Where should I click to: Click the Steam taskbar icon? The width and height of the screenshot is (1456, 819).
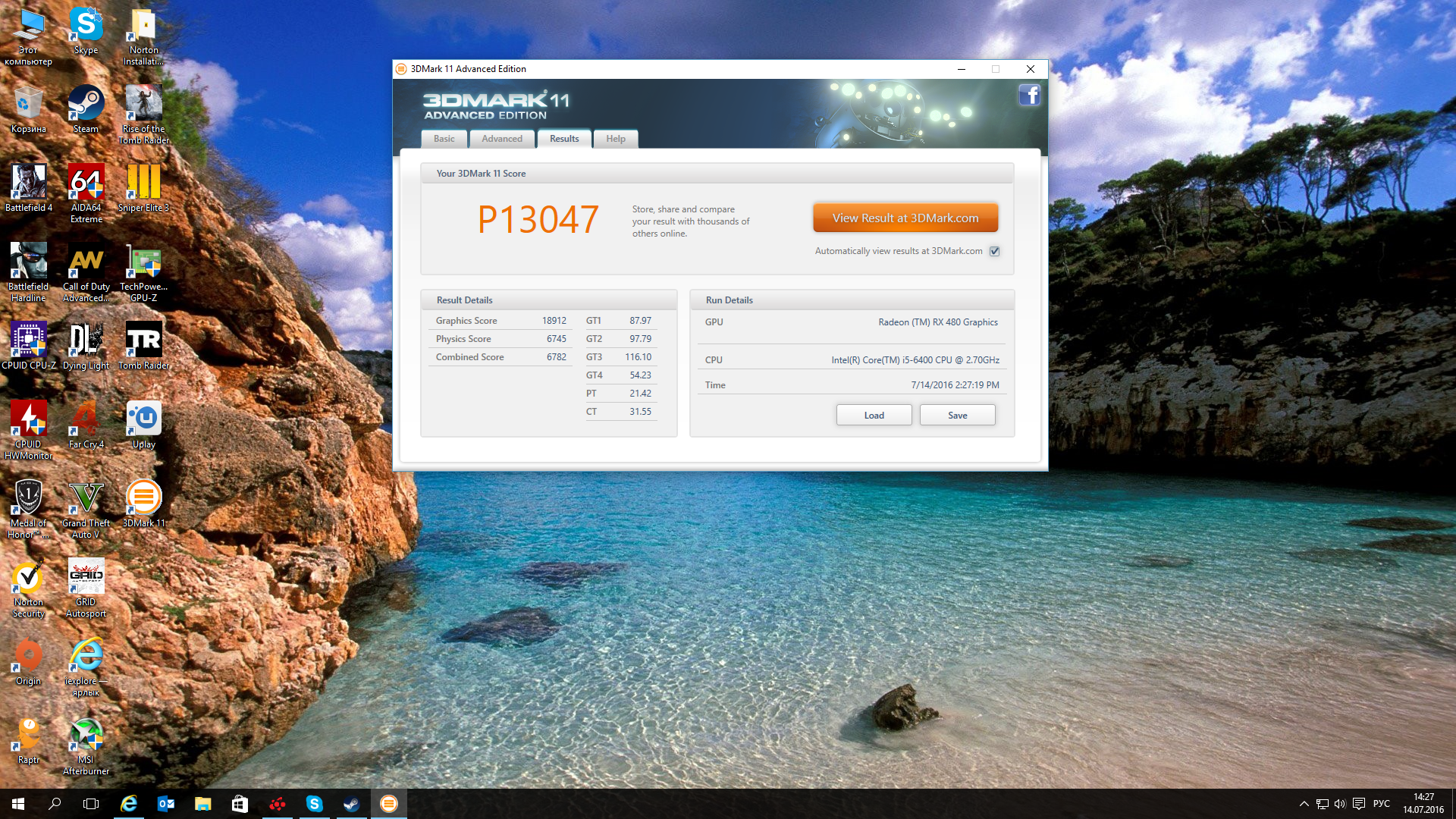351,804
